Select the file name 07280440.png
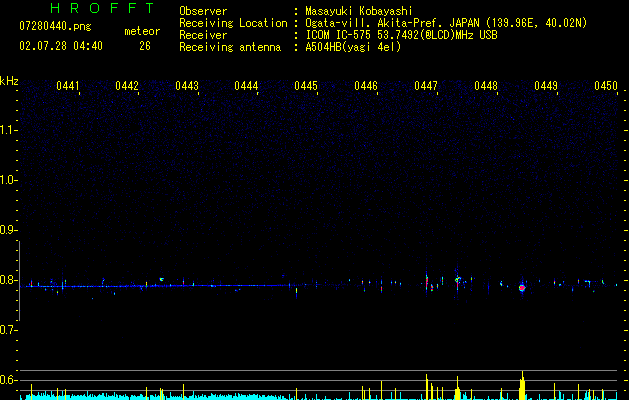 click(55, 27)
